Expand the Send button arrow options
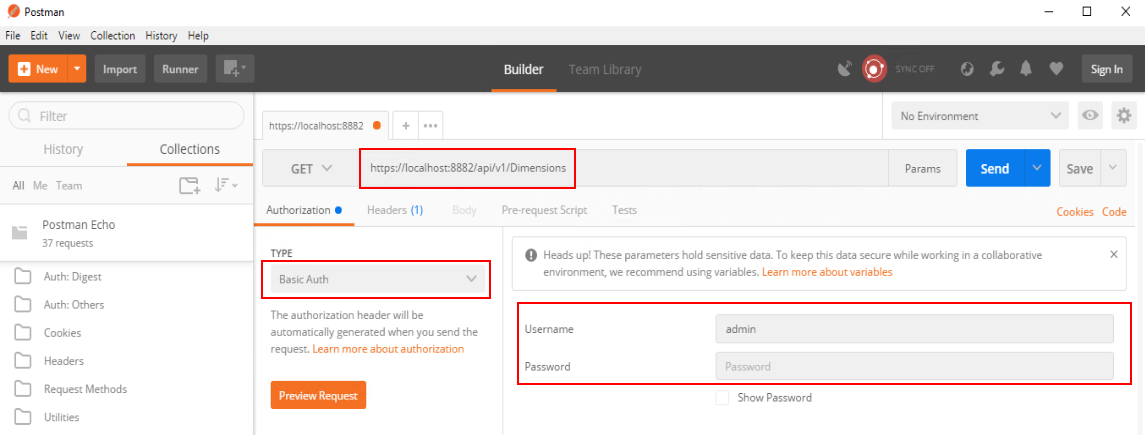Image resolution: width=1145 pixels, height=435 pixels. pyautogui.click(x=1037, y=169)
